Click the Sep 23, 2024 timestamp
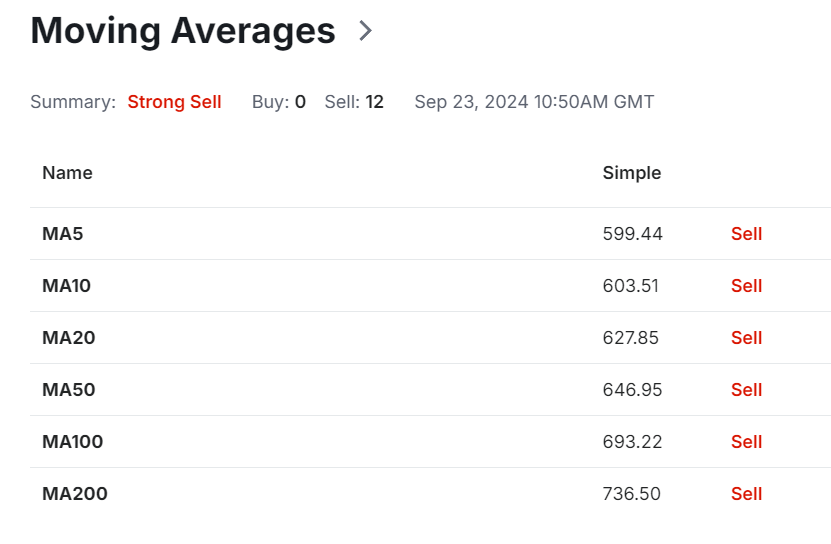The image size is (831, 544). coord(534,101)
